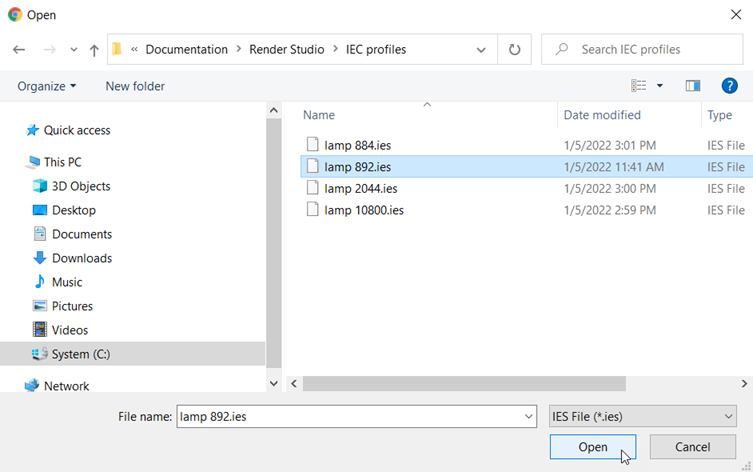
Task: Click the forward navigation arrow
Action: (49, 49)
